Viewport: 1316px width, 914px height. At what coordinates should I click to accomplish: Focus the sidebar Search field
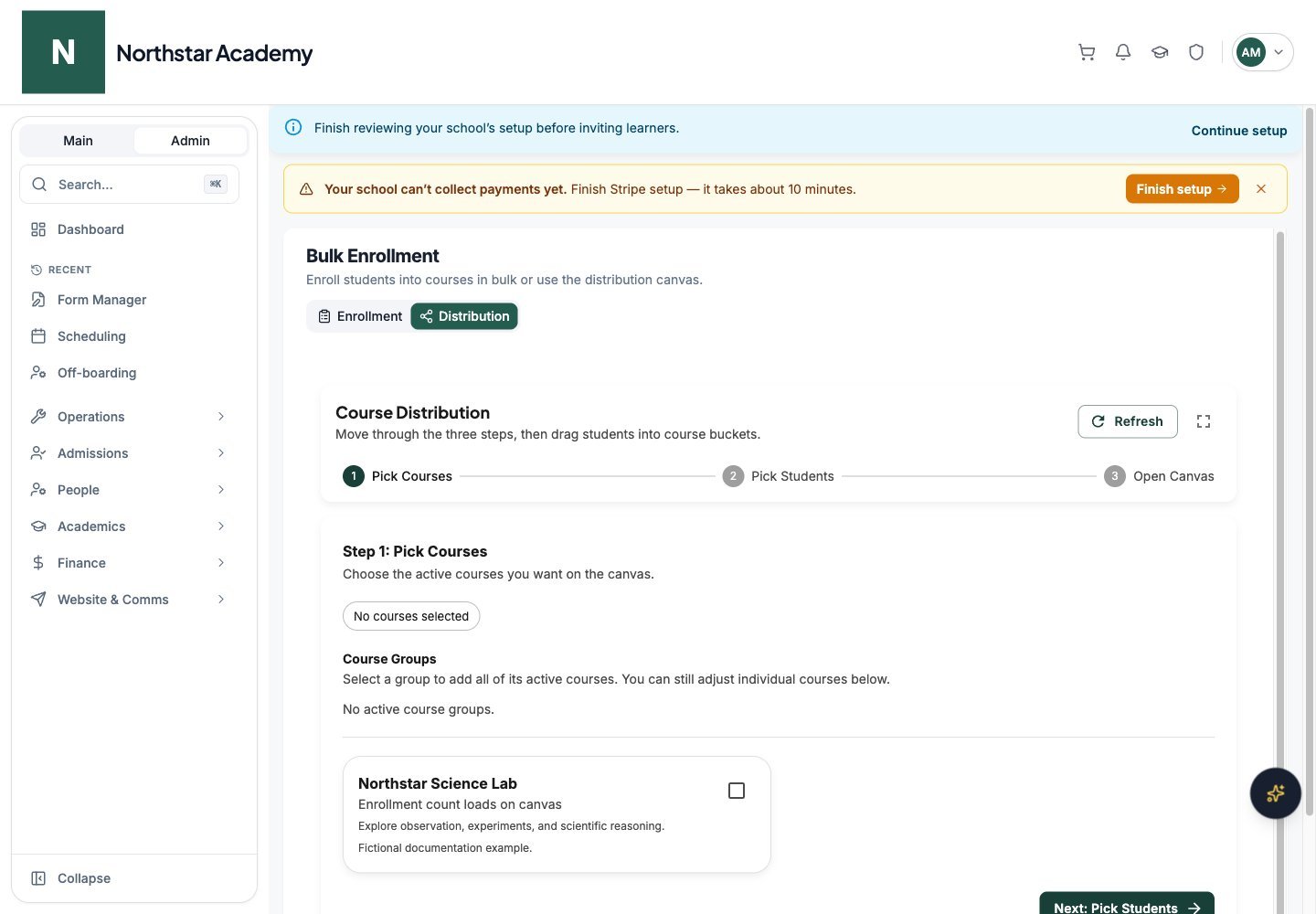(x=129, y=185)
